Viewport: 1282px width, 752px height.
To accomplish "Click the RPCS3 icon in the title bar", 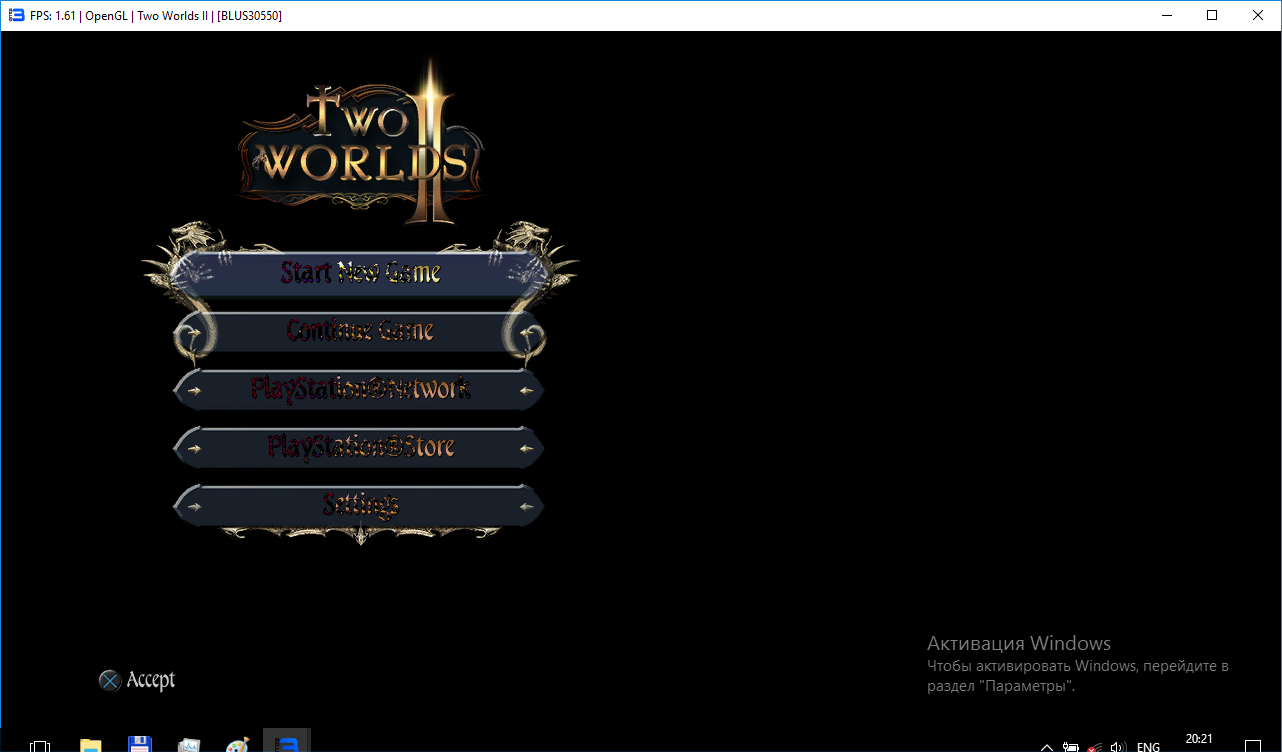I will [16, 15].
